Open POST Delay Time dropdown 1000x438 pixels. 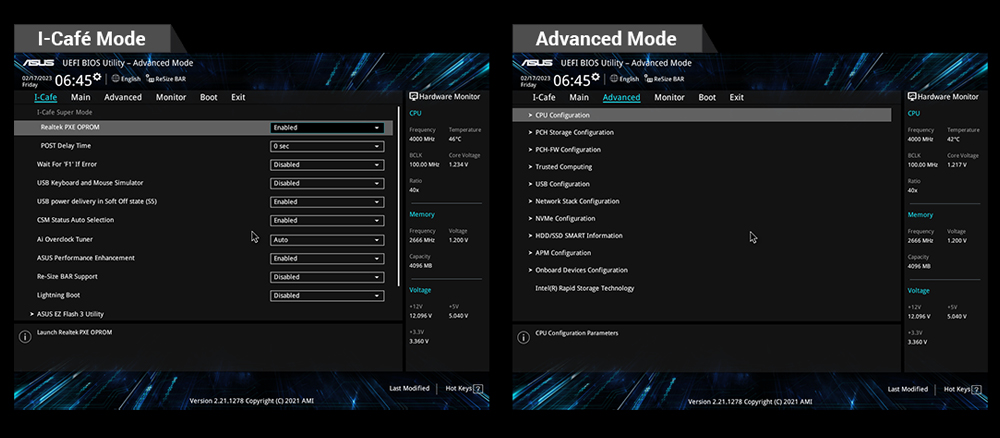coord(327,146)
